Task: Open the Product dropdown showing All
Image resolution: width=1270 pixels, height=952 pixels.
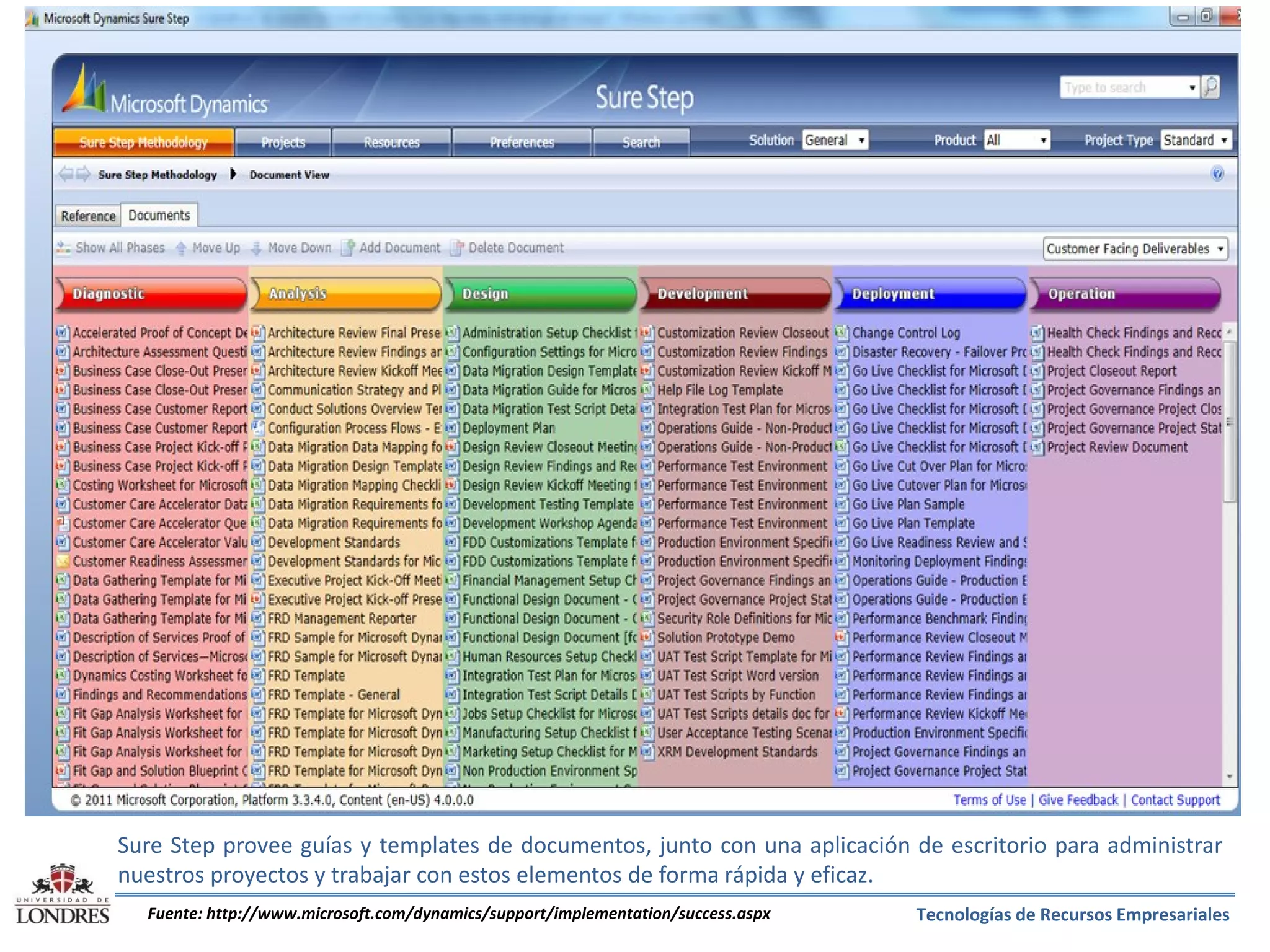Action: tap(1016, 140)
